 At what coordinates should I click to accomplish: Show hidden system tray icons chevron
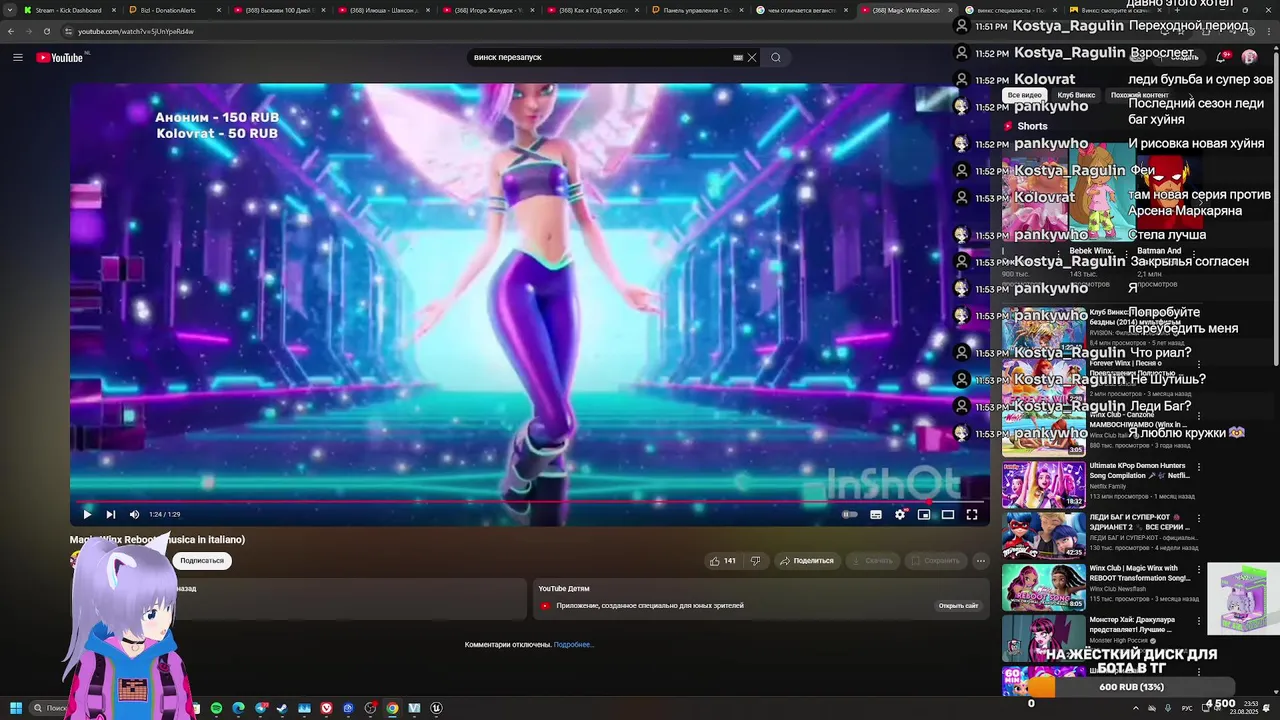pyautogui.click(x=1135, y=708)
